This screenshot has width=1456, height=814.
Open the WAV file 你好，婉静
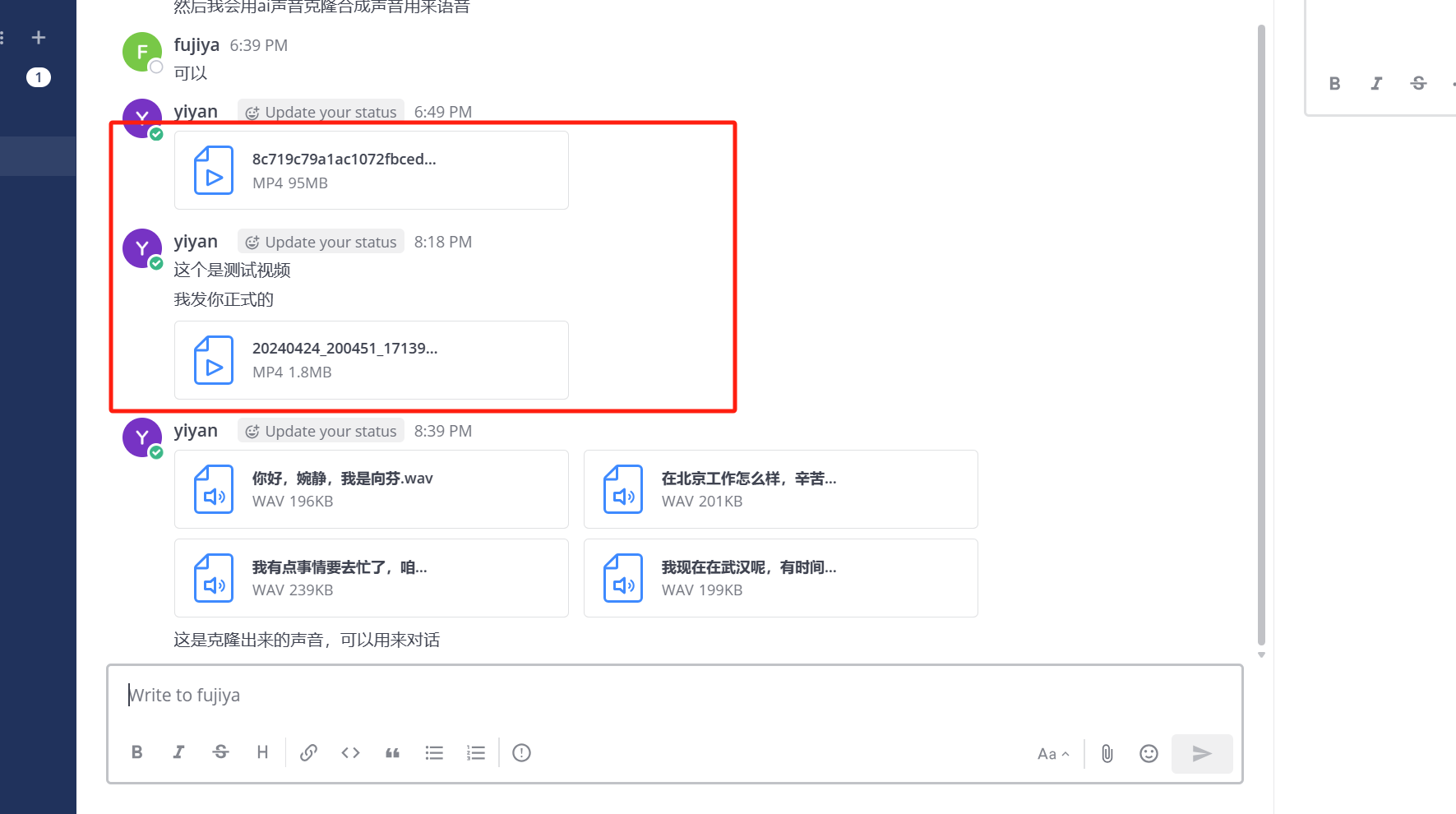pyautogui.click(x=371, y=488)
